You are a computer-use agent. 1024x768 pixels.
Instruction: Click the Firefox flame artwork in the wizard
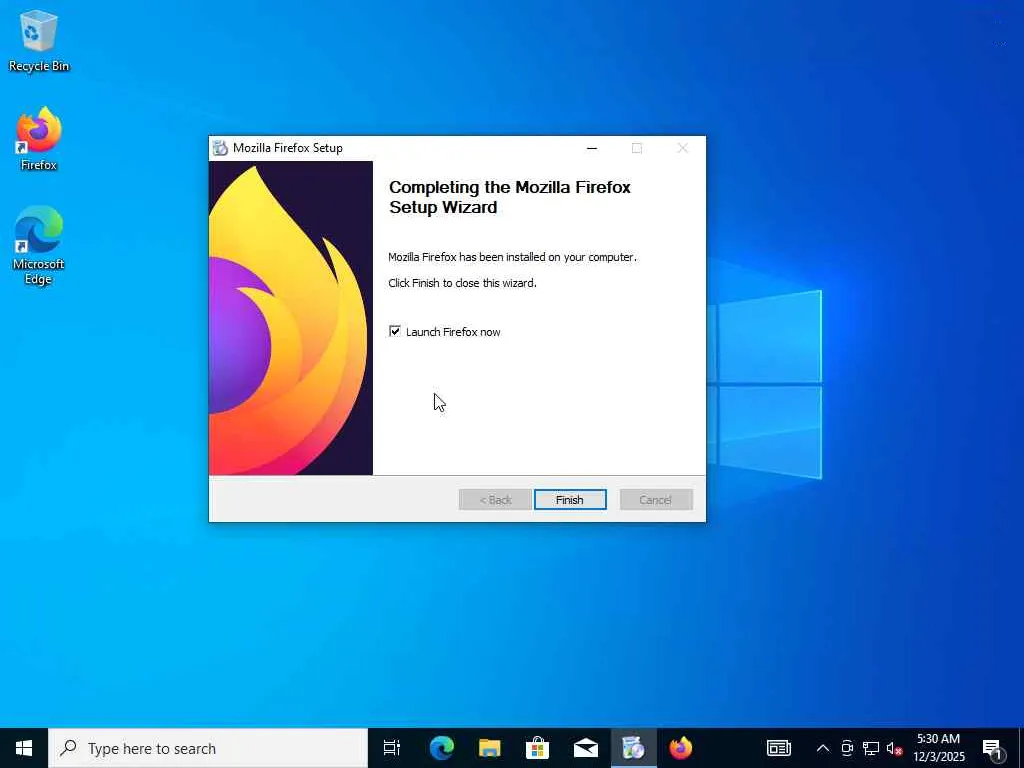[291, 318]
